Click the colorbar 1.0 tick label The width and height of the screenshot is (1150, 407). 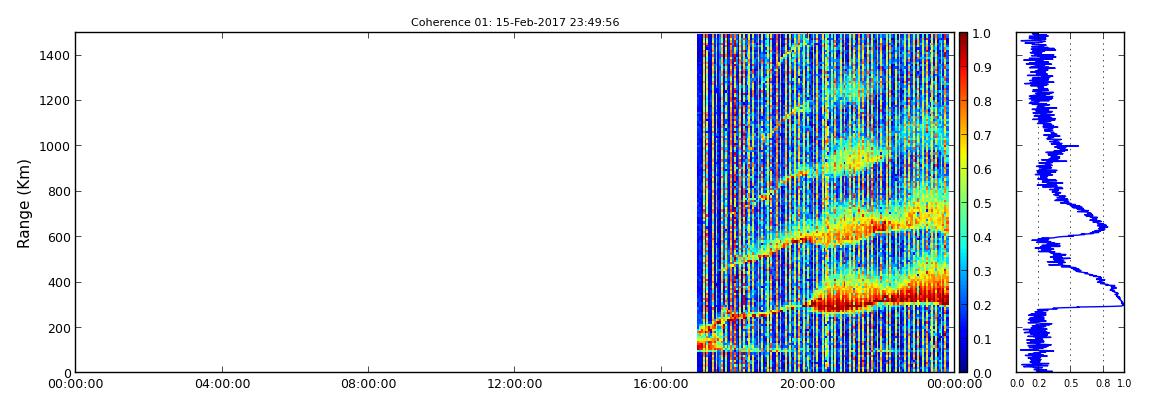click(981, 34)
